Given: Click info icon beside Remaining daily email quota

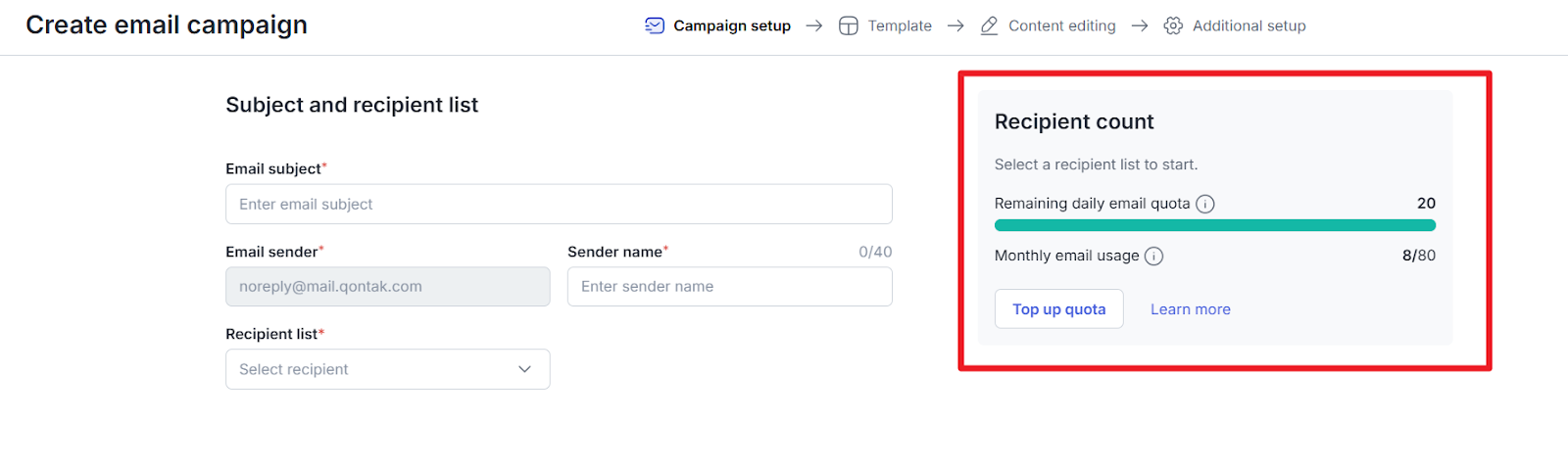Looking at the screenshot, I should (1205, 204).
